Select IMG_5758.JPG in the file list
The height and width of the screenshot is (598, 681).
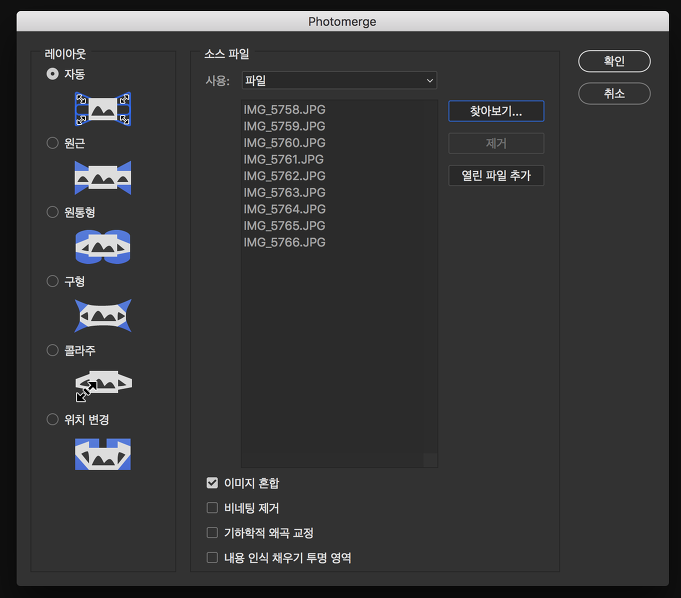coord(284,109)
